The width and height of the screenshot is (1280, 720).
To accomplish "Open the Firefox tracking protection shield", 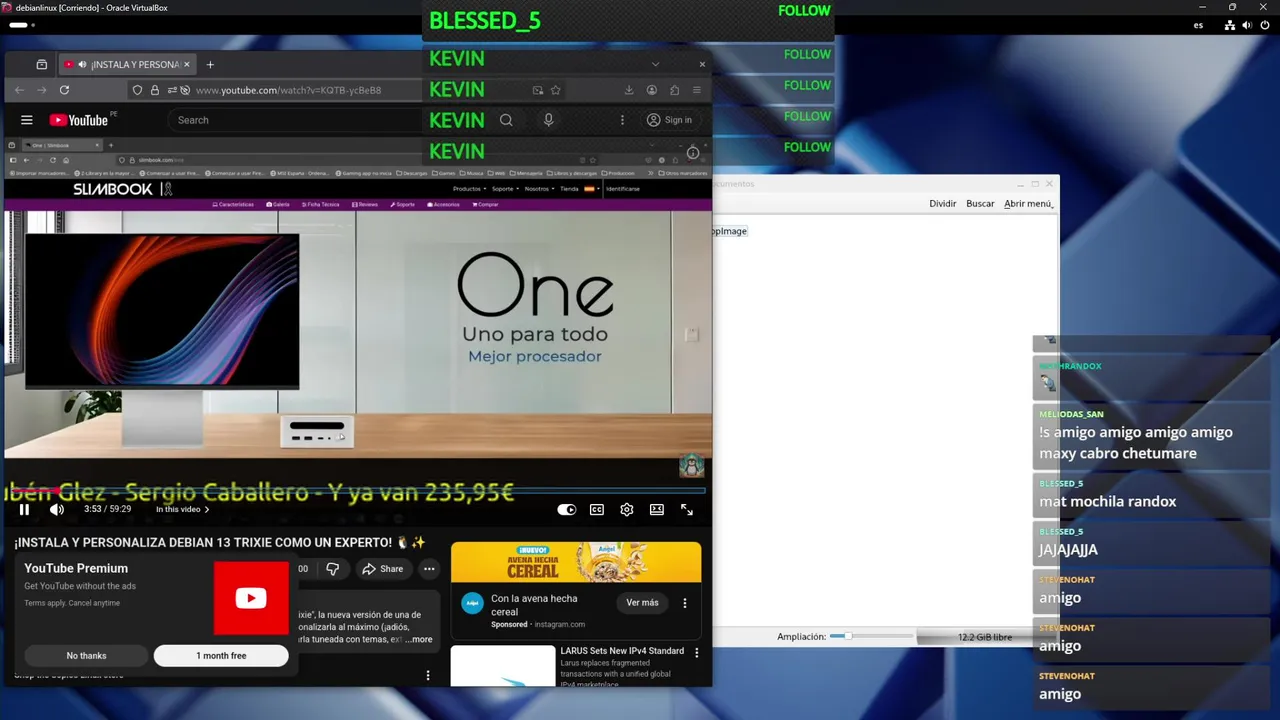I will [137, 90].
